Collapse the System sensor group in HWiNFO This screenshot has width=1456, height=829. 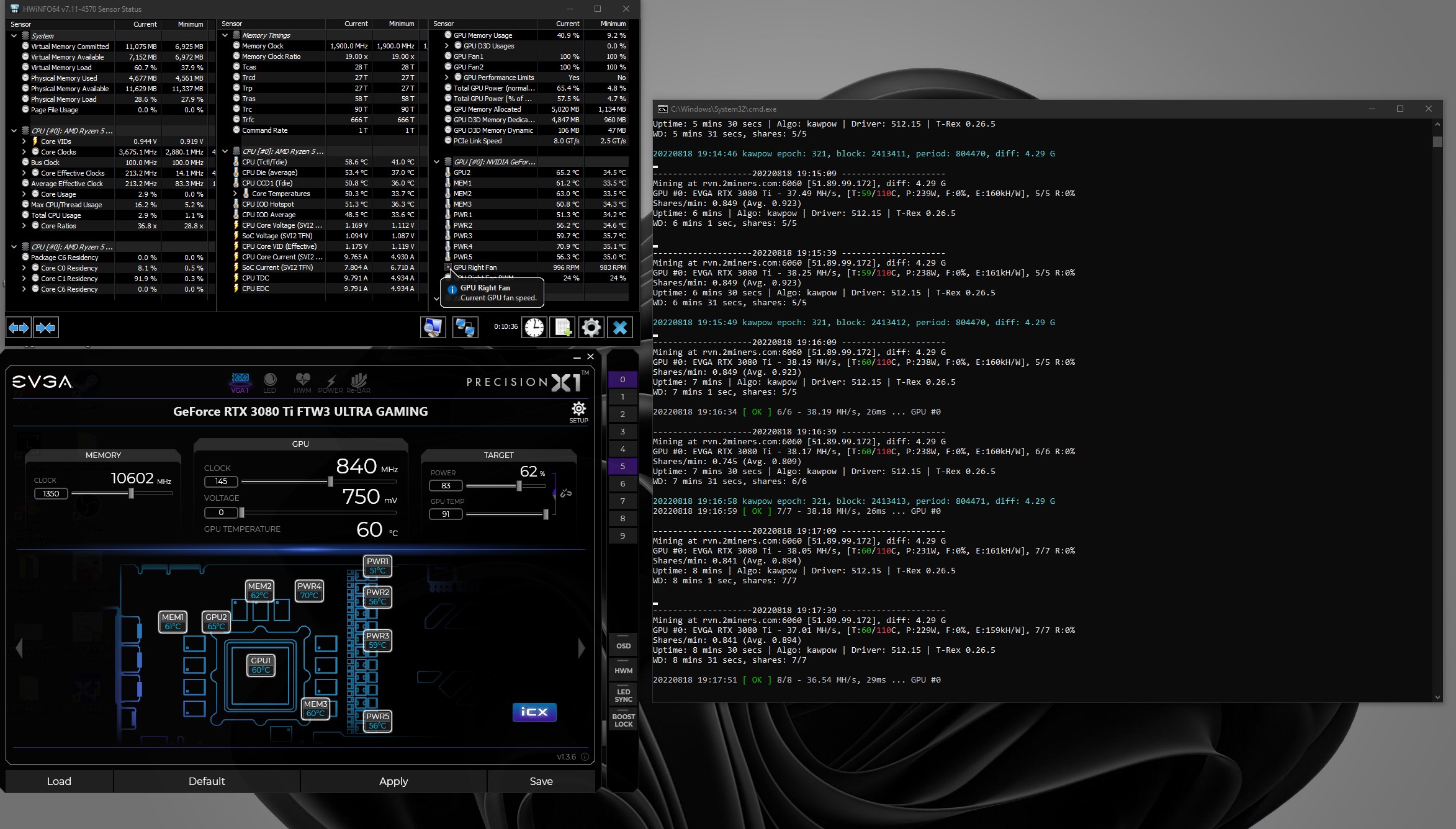14,35
